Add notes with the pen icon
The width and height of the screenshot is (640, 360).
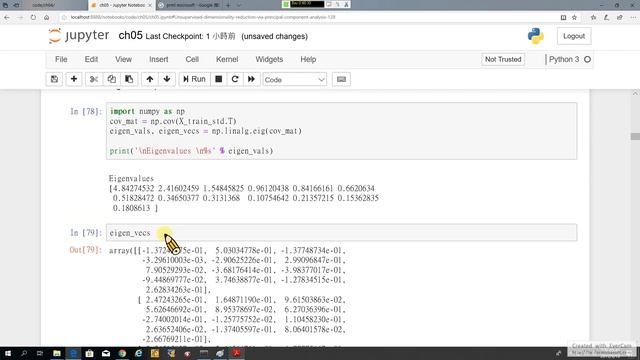pos(606,18)
